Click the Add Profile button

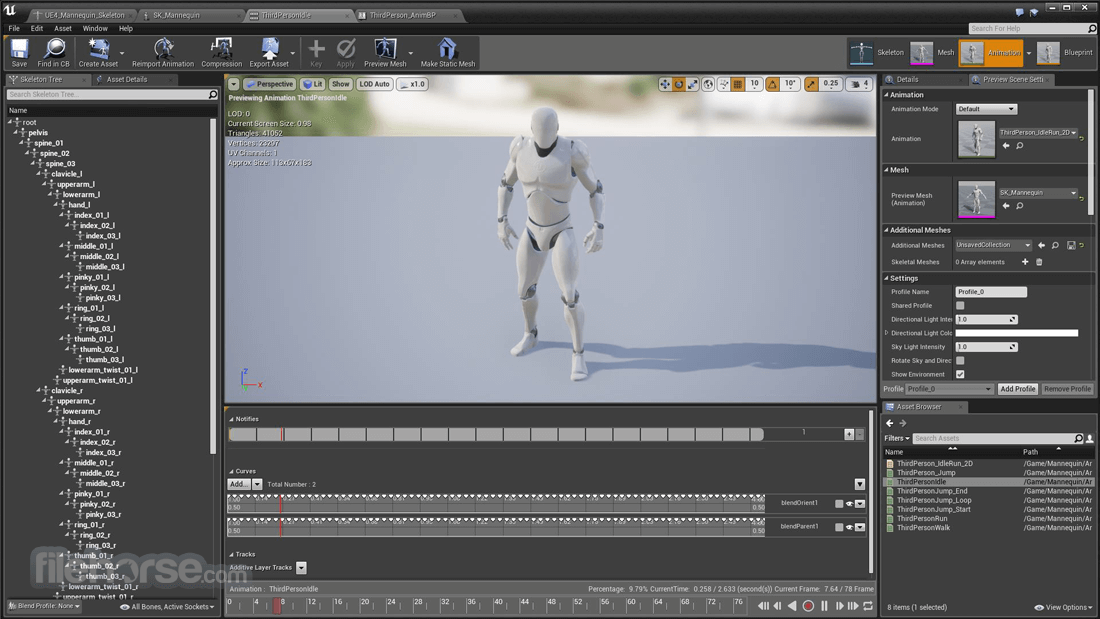pos(1017,389)
